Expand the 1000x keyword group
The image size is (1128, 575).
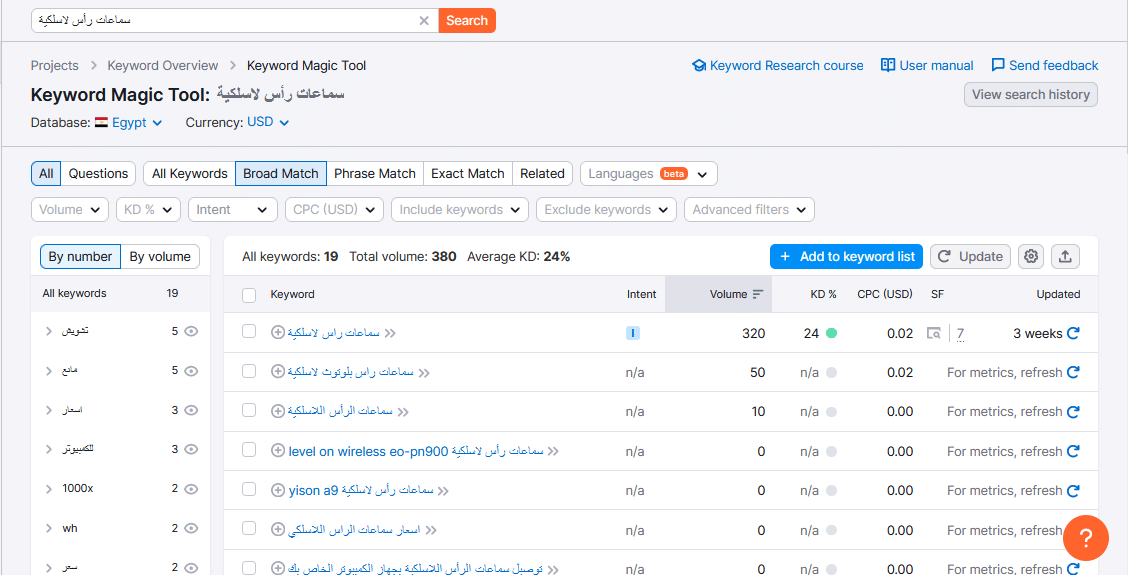click(49, 489)
